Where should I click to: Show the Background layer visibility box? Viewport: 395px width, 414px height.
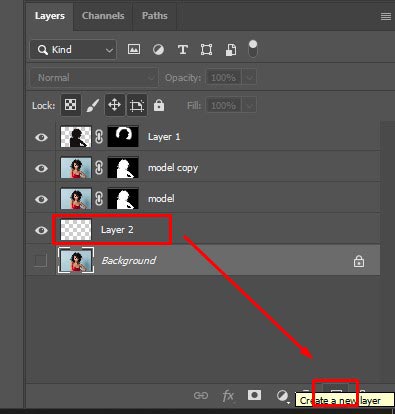pos(41,260)
